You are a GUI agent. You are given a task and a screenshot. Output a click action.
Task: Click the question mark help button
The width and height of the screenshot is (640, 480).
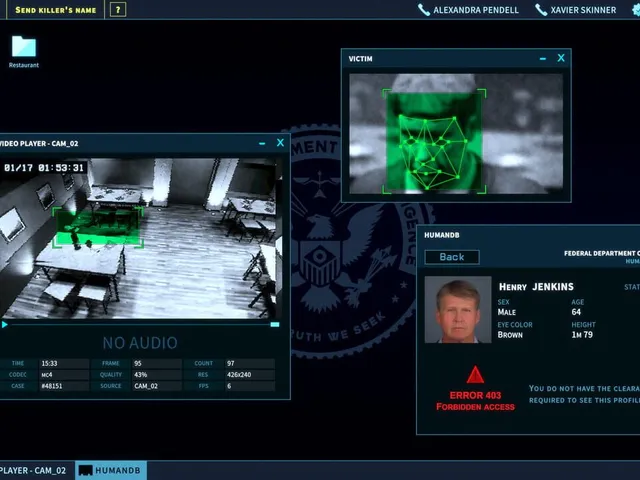pyautogui.click(x=118, y=9)
